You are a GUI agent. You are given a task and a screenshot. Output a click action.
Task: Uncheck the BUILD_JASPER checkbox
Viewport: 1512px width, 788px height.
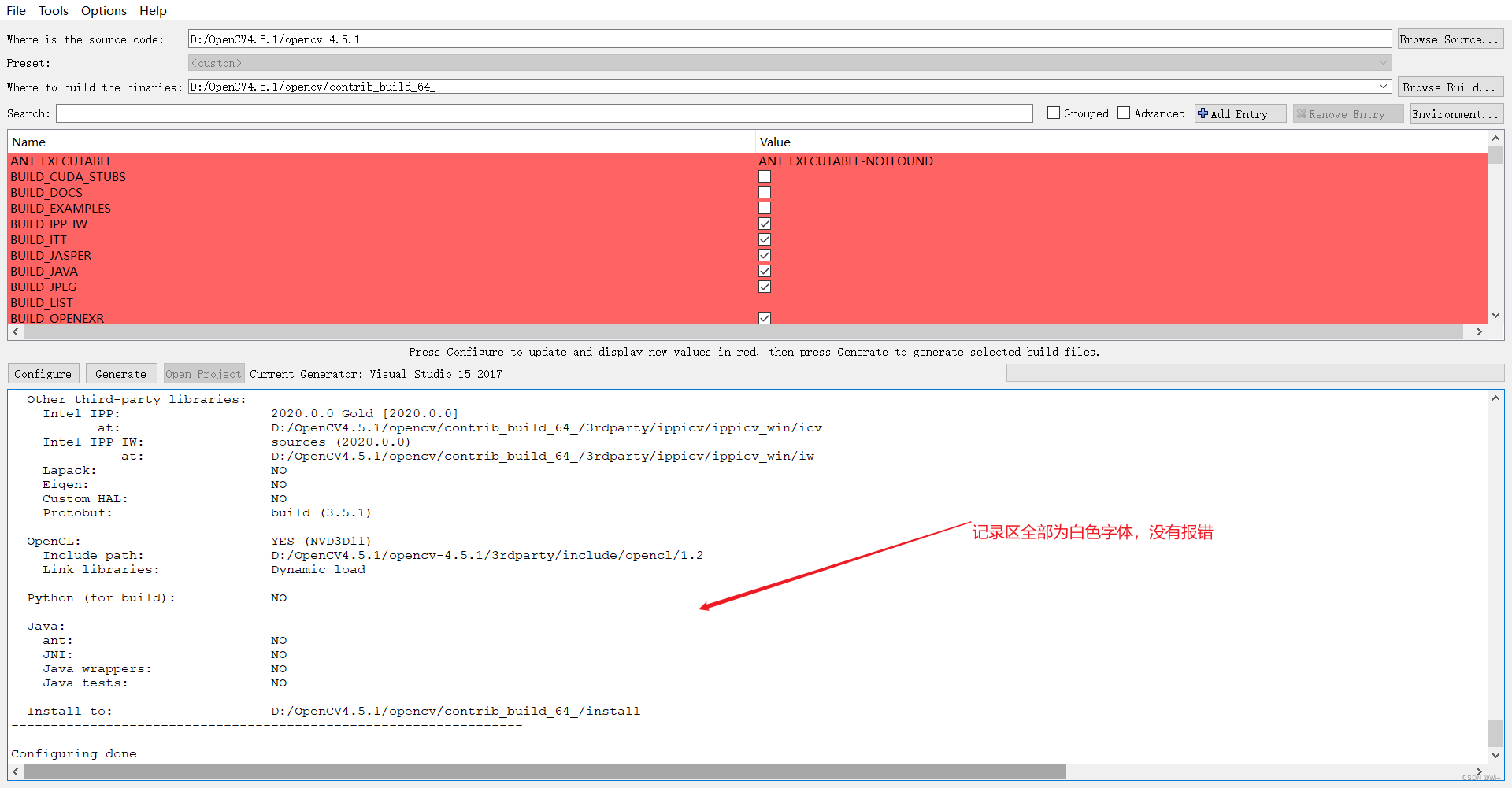[x=765, y=255]
